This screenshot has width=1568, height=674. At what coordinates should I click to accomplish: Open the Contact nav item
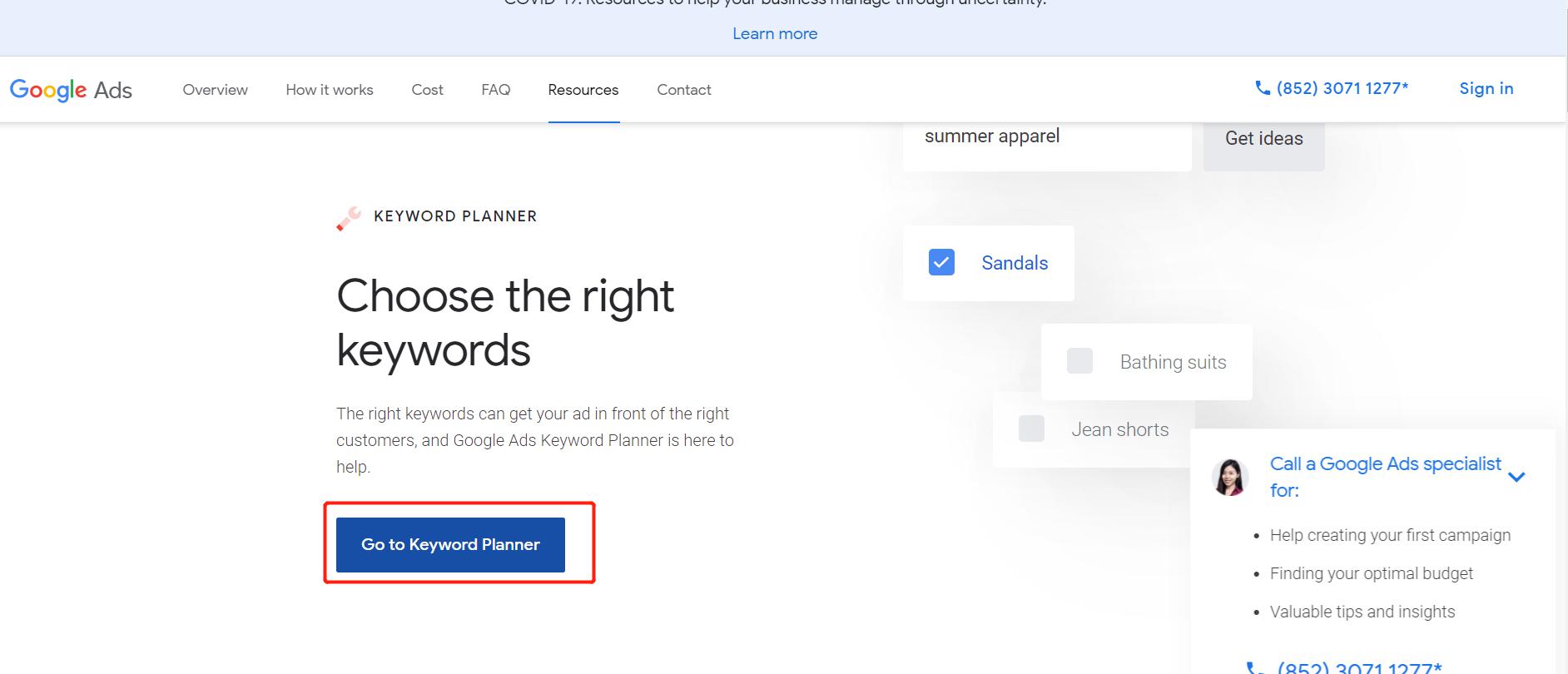click(x=684, y=90)
